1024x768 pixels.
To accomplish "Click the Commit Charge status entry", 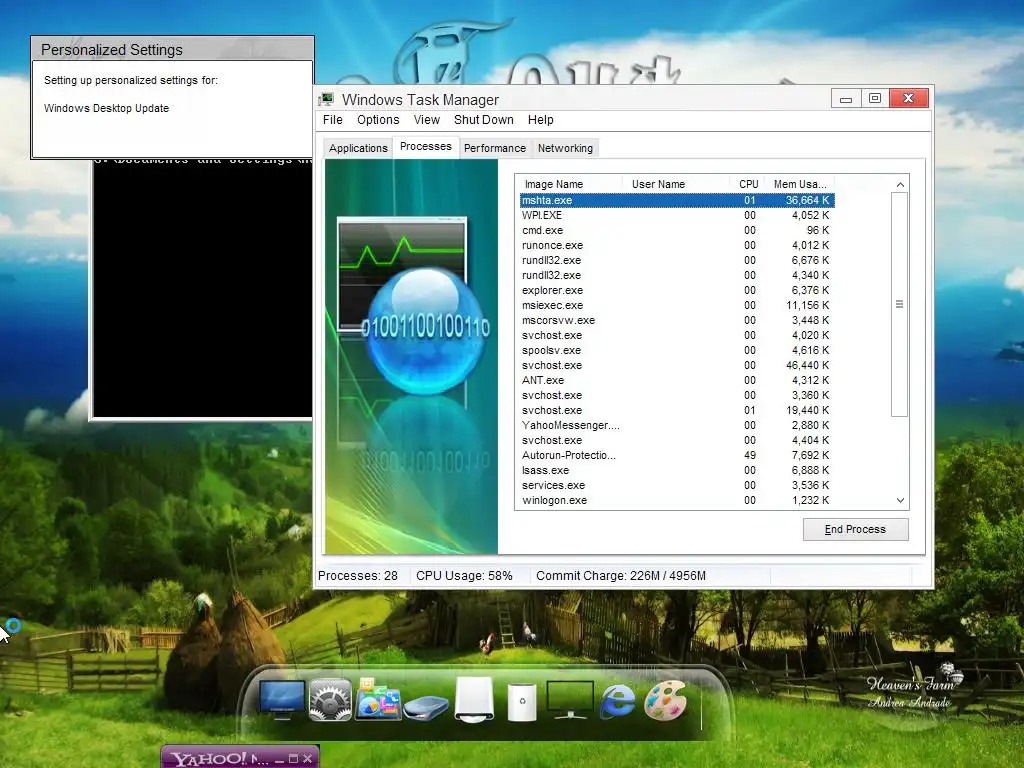I will (x=621, y=576).
